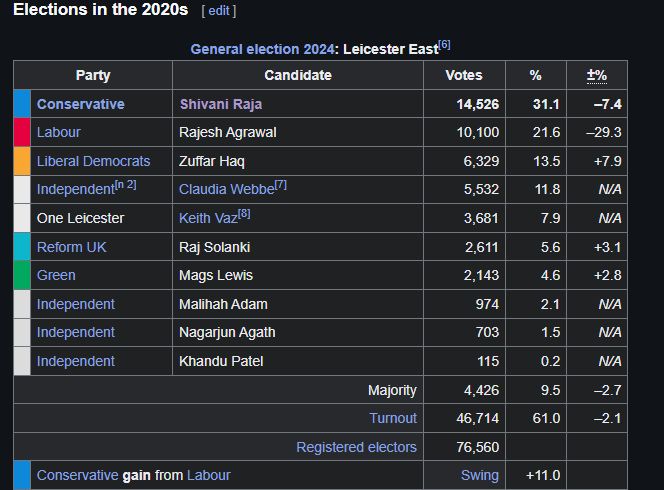Image resolution: width=664 pixels, height=490 pixels.
Task: Open the Swing link in bottom row
Action: 479,475
